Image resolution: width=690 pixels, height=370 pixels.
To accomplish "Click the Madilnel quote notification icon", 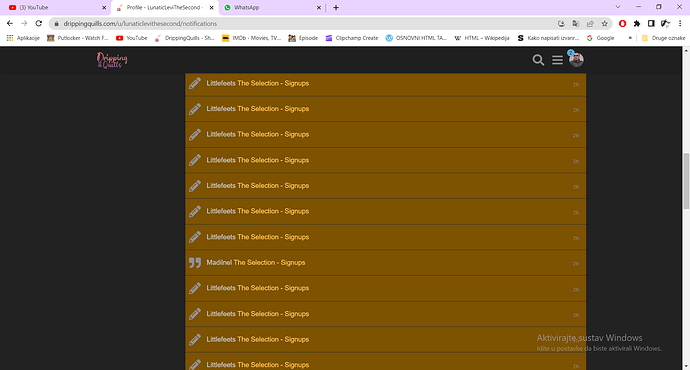I will 195,263.
